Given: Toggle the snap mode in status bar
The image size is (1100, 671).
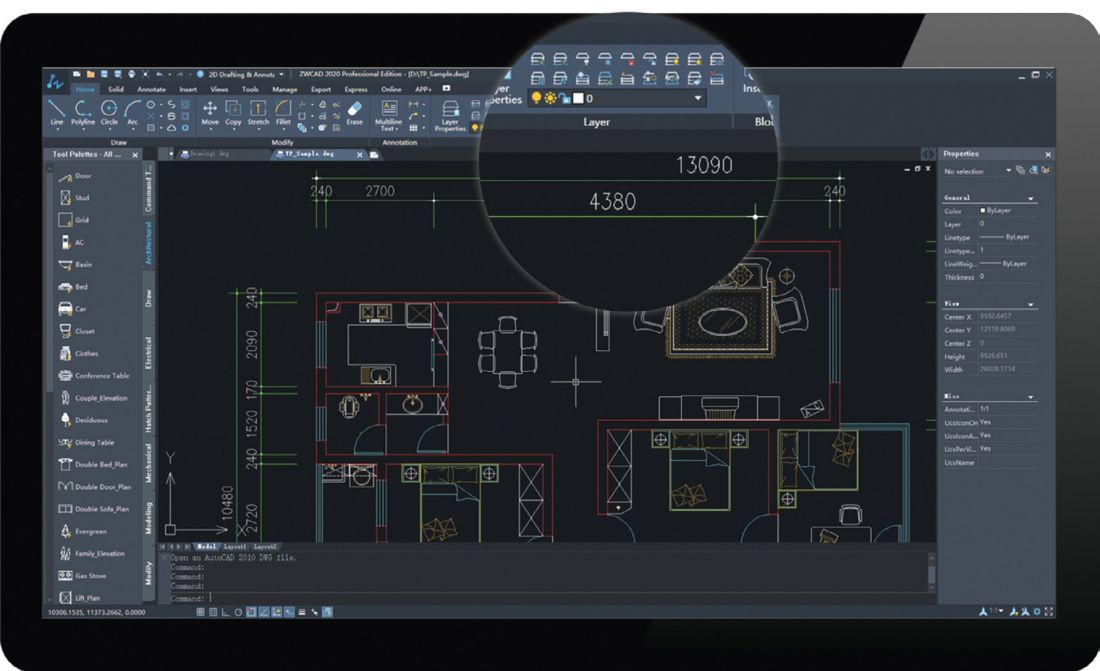Looking at the screenshot, I should pos(201,612).
